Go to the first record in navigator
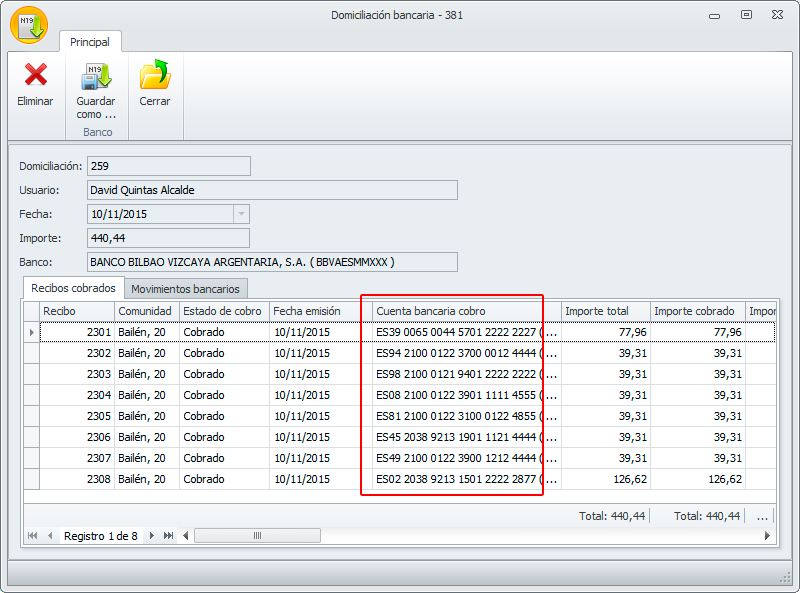Image resolution: width=800 pixels, height=593 pixels. (32, 536)
